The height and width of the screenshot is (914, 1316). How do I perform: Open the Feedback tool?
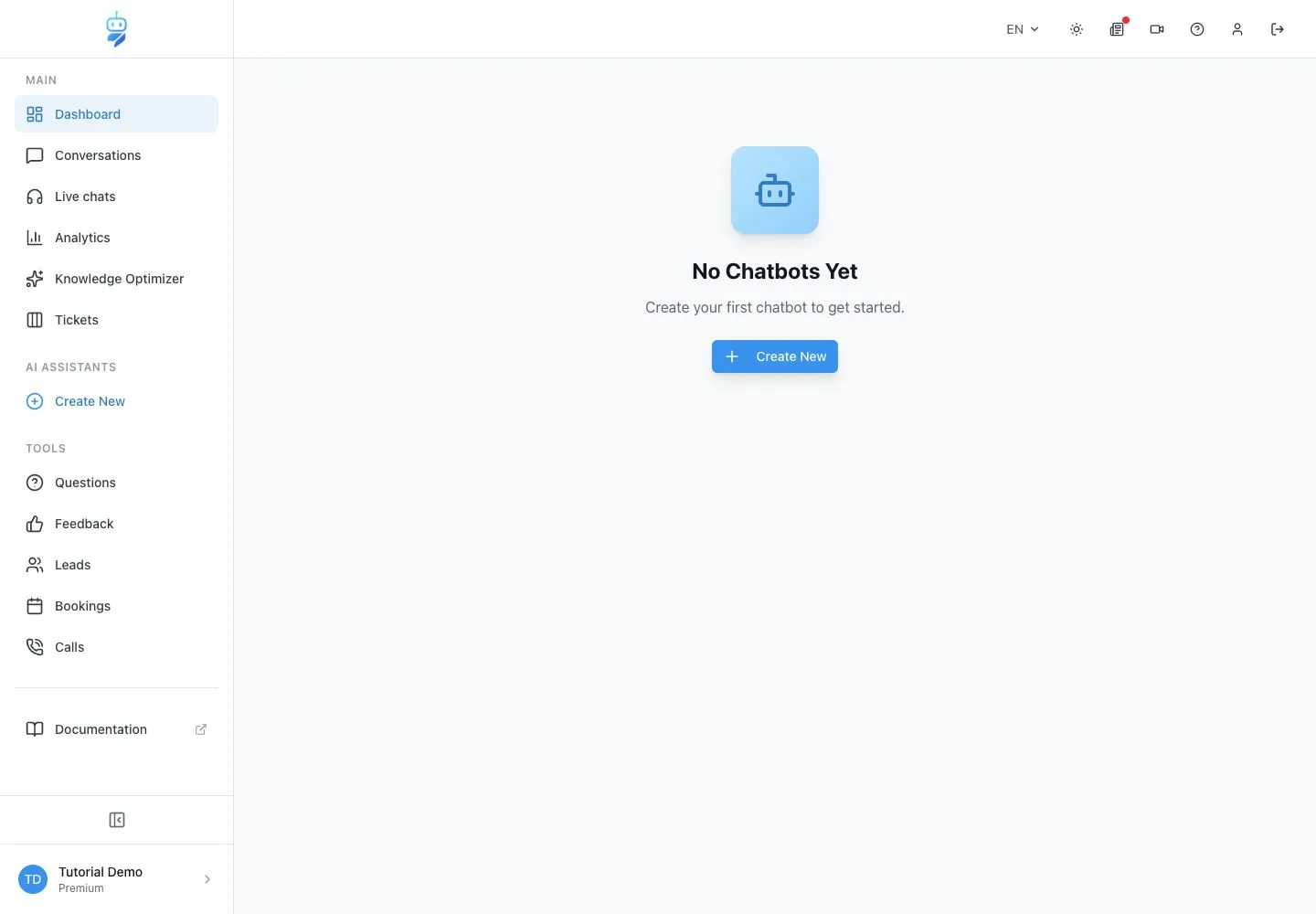(x=116, y=524)
